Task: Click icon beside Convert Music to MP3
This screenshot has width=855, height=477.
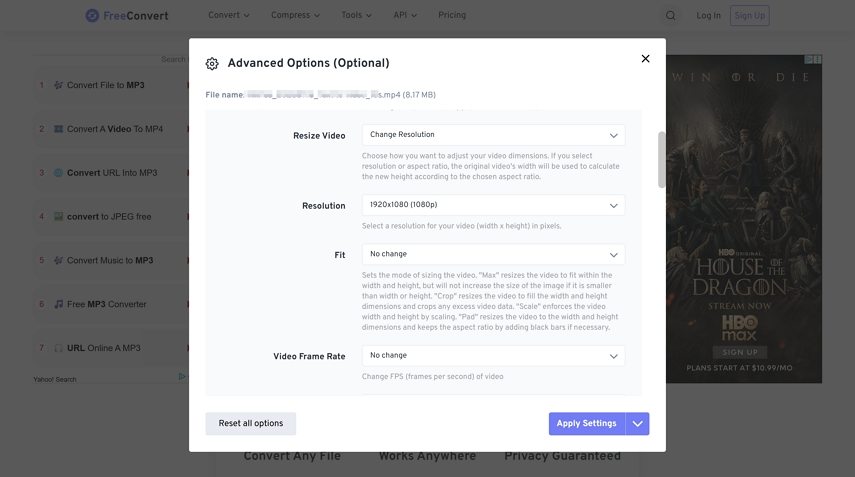Action: [58, 261]
